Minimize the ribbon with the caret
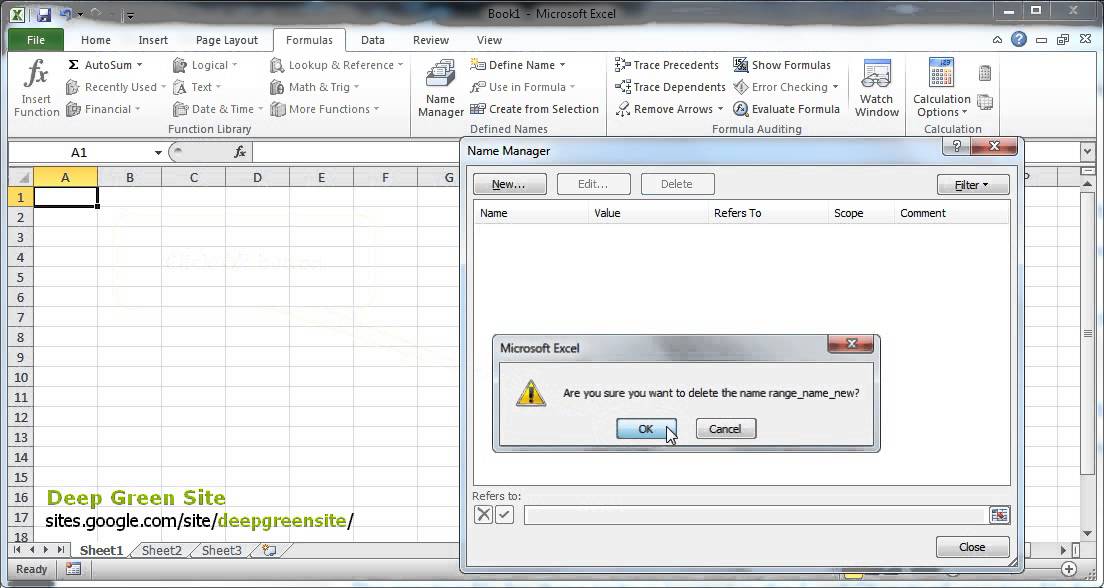Screen dimensions: 1104x588 coord(997,40)
